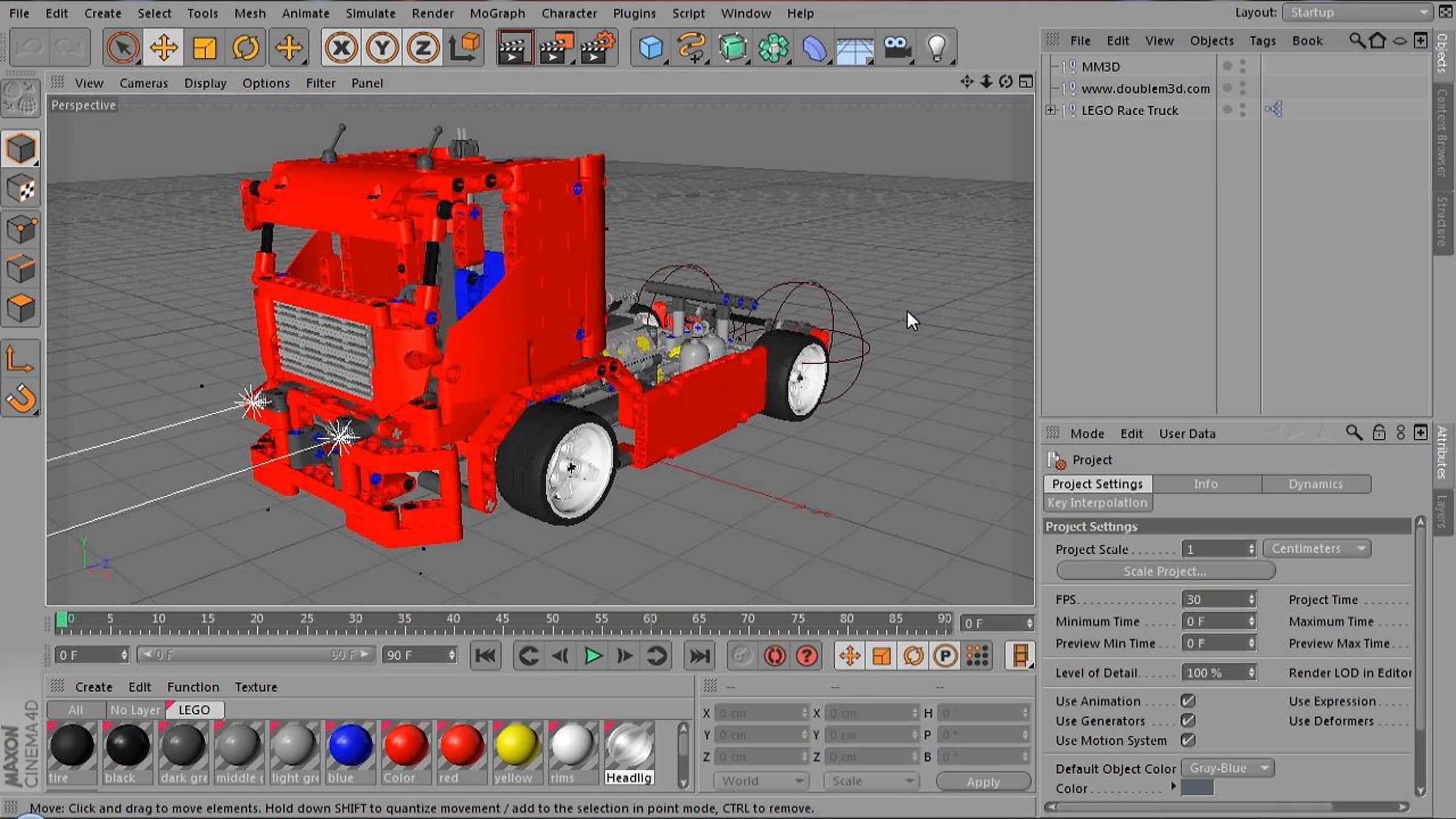The image size is (1456, 819).
Task: Toggle Autokeying button
Action: (x=775, y=656)
